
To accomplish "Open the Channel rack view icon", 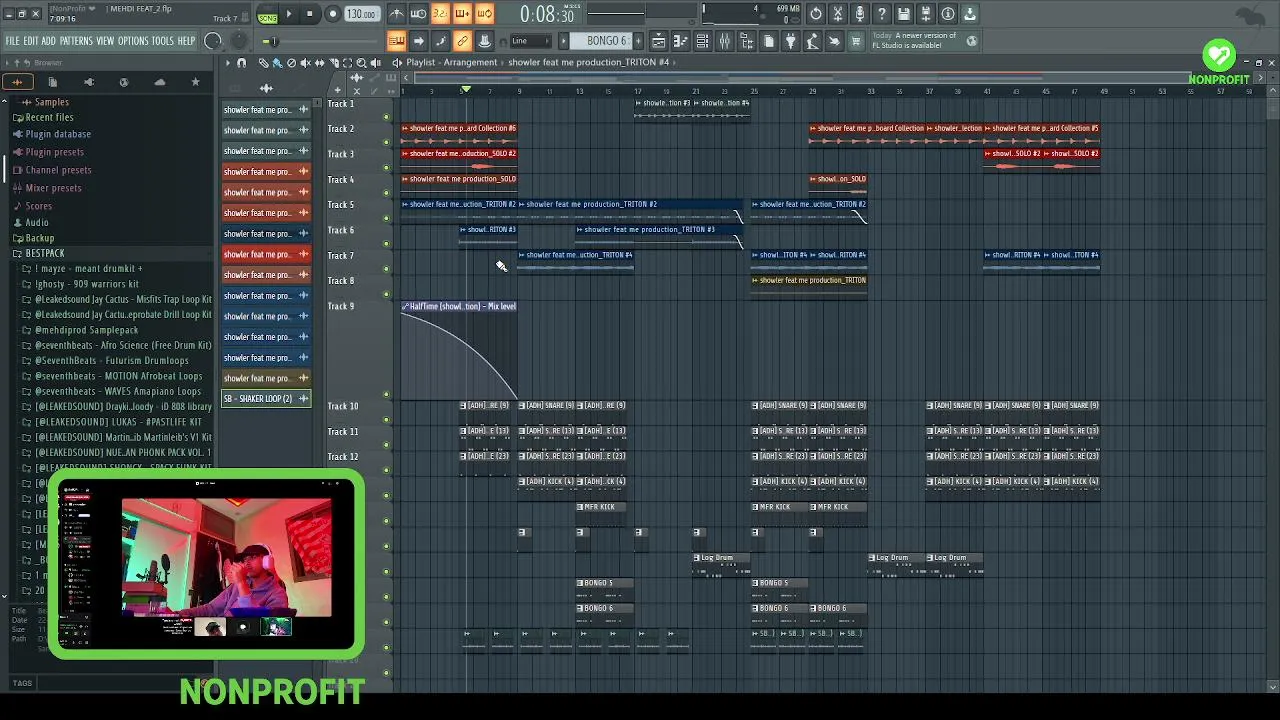I will point(702,41).
